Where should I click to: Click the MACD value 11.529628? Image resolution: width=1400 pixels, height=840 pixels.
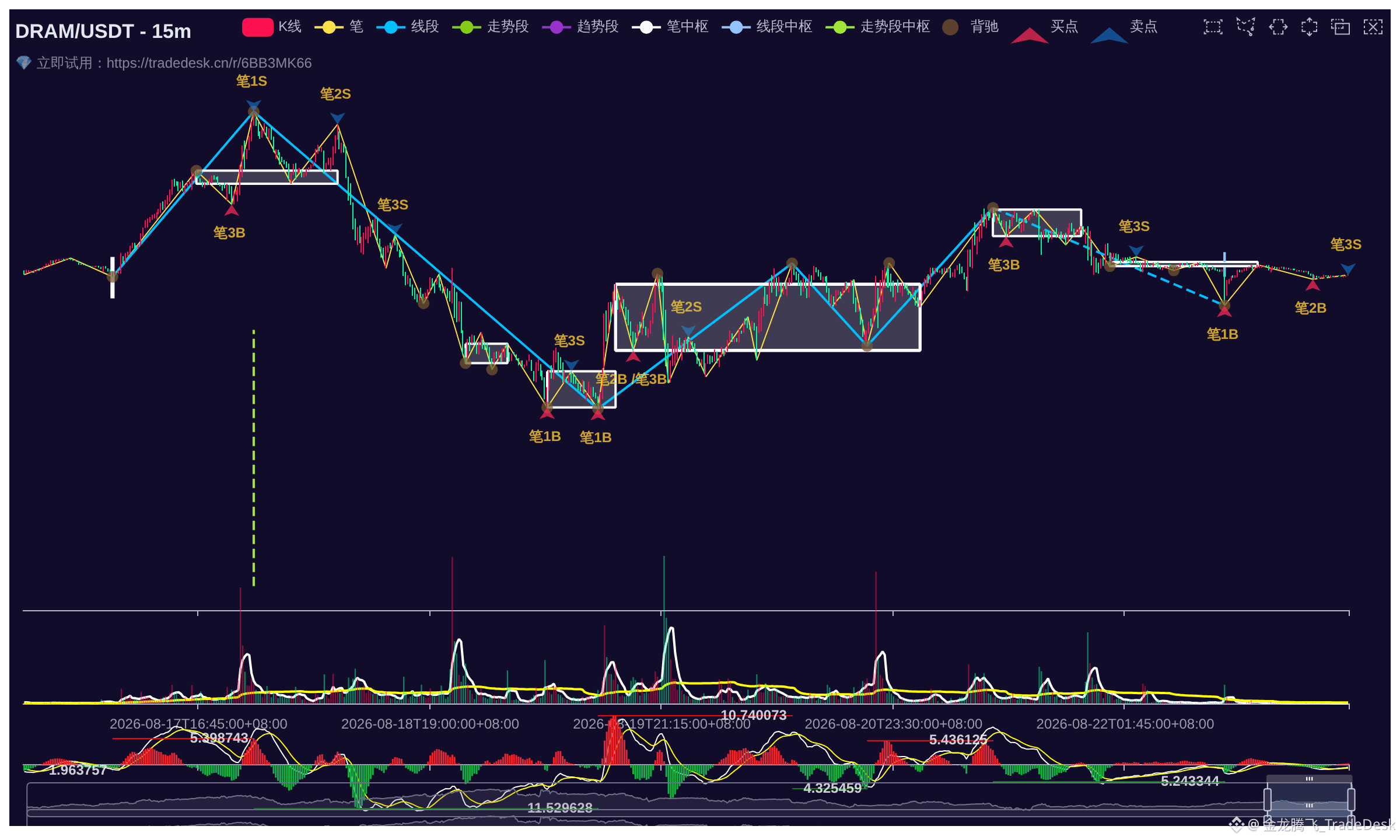[560, 808]
